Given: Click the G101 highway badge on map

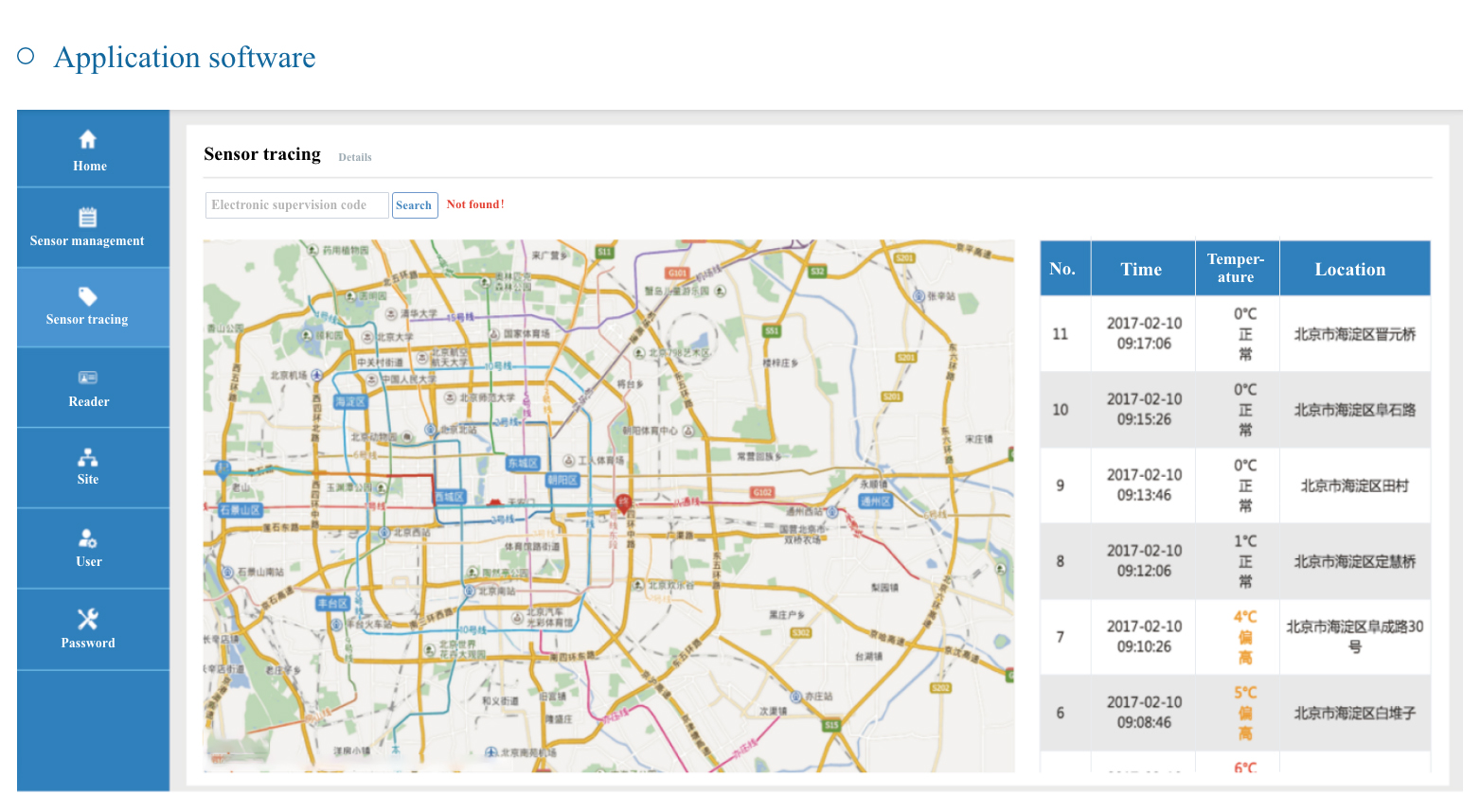Looking at the screenshot, I should [x=677, y=273].
